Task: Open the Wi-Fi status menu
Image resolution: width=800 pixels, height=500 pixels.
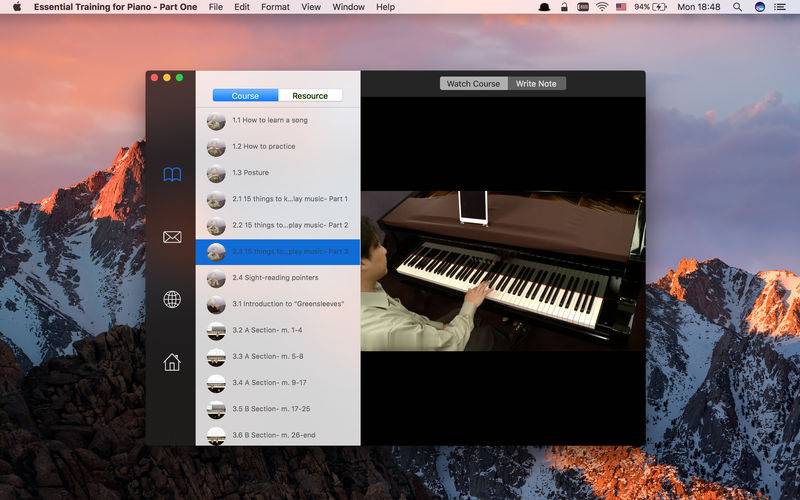Action: 602,7
